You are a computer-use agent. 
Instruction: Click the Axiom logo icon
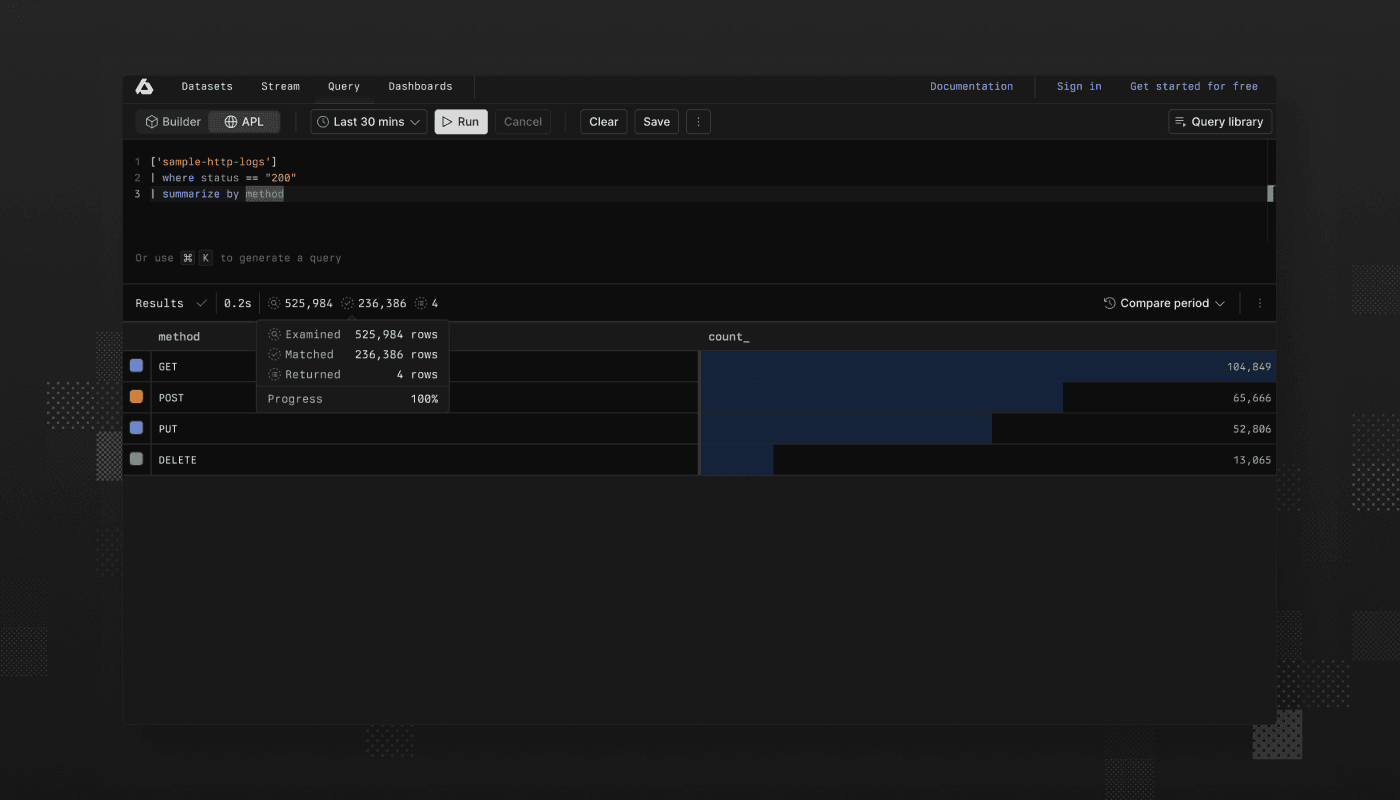click(x=143, y=86)
